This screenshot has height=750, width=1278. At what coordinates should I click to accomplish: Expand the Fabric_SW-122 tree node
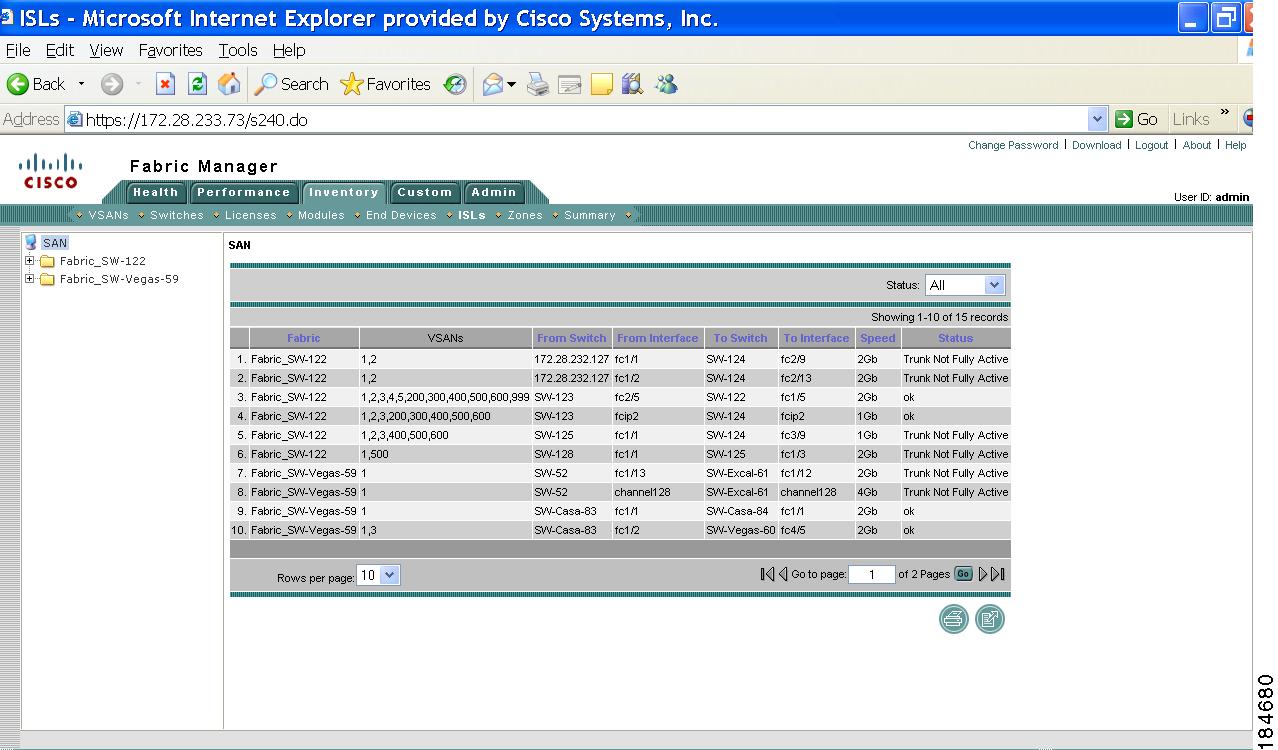[30, 261]
